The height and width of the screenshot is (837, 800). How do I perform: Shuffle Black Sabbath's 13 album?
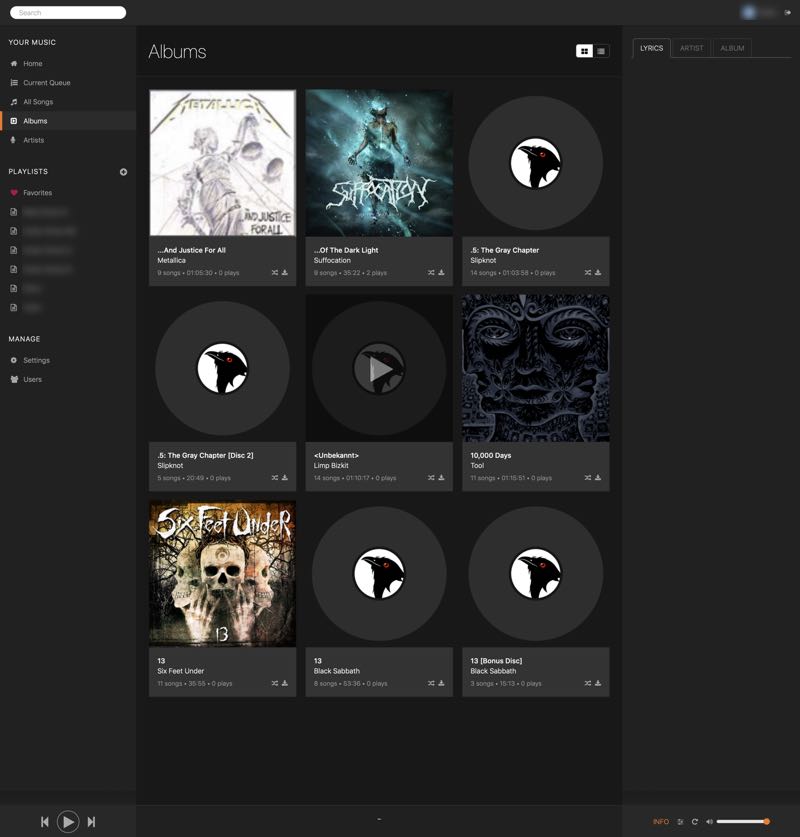coord(431,683)
